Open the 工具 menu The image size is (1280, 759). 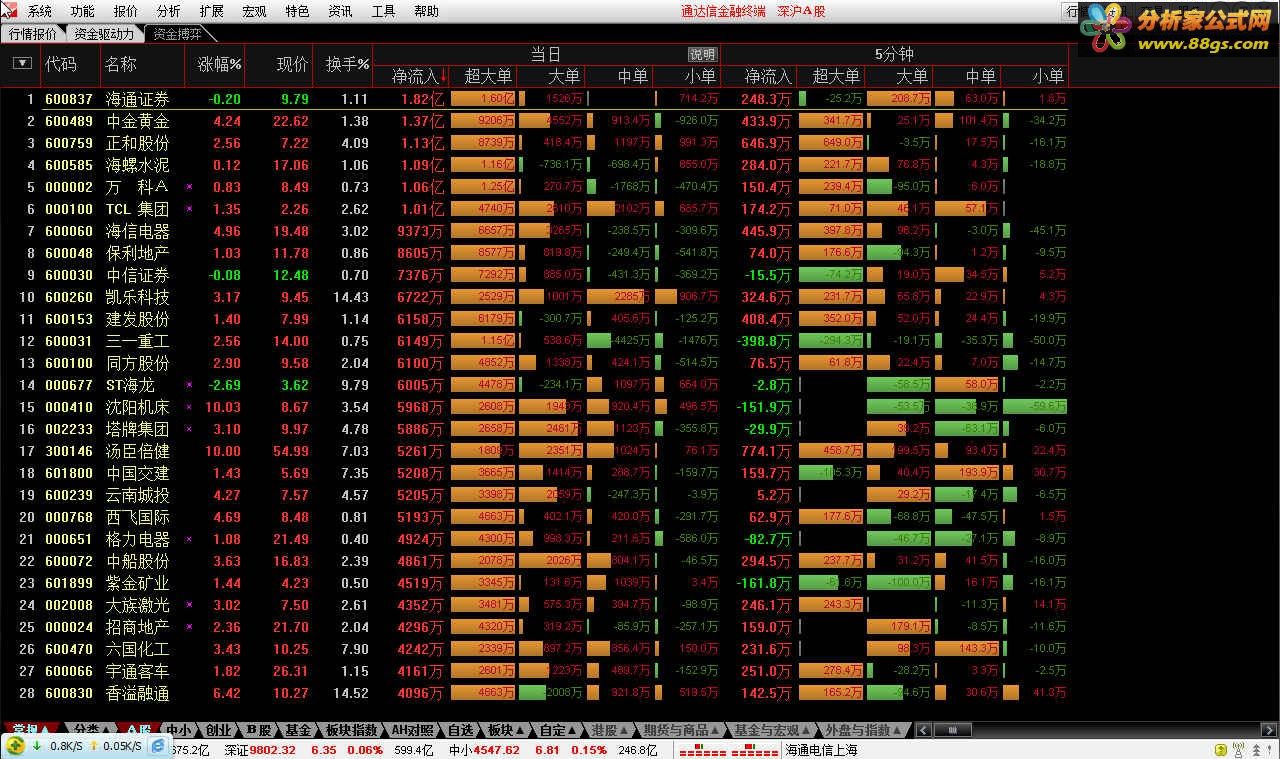coord(383,11)
